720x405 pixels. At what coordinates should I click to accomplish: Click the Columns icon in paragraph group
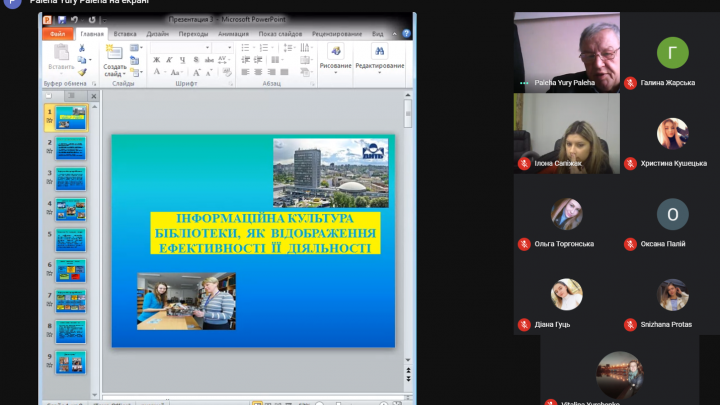click(275, 60)
